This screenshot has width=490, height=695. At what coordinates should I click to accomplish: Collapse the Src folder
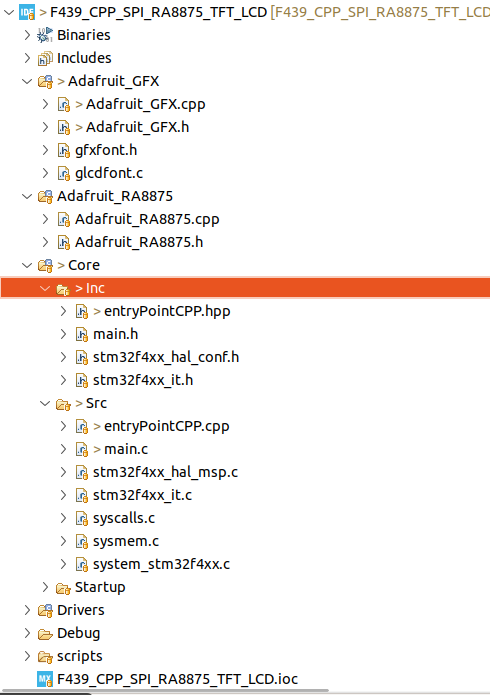[45, 403]
